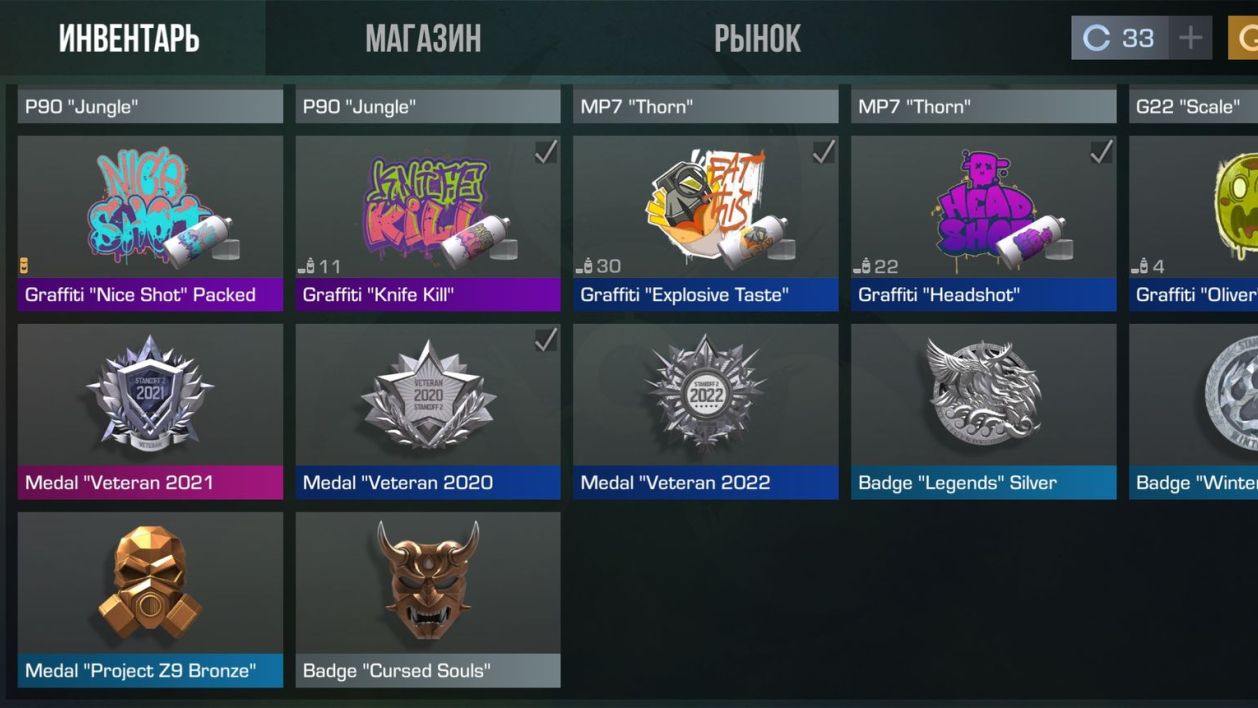Click the first P90 "Jungle" label
This screenshot has width=1258, height=708.
pos(150,106)
